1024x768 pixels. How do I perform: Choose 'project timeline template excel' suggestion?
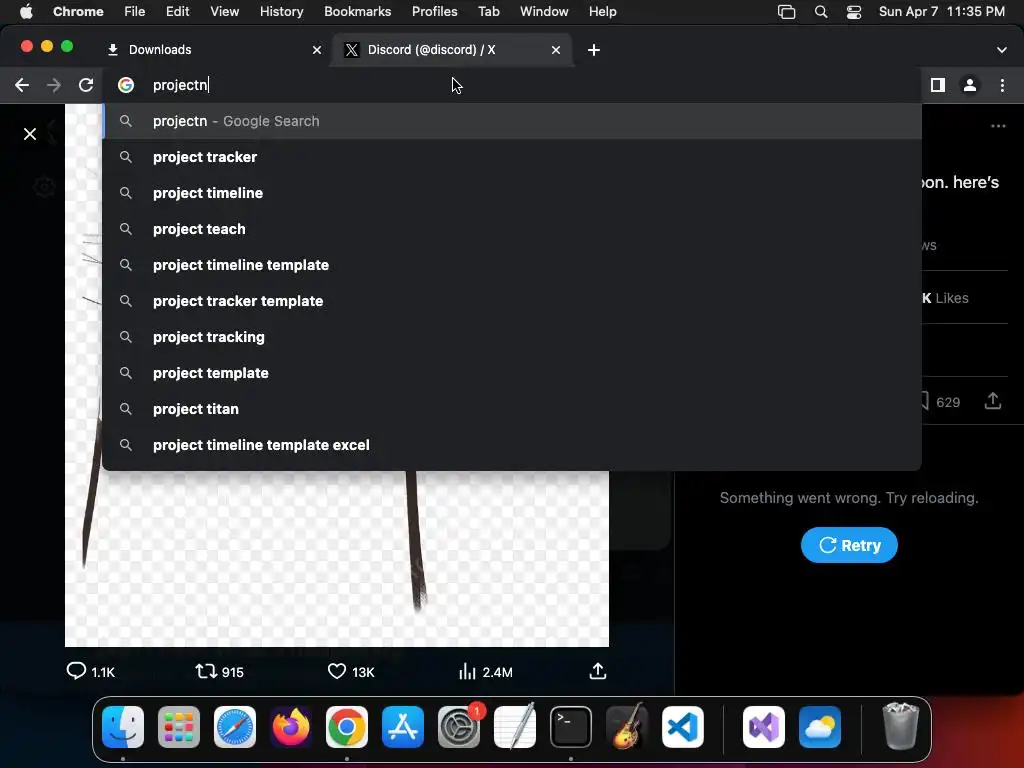point(513,445)
